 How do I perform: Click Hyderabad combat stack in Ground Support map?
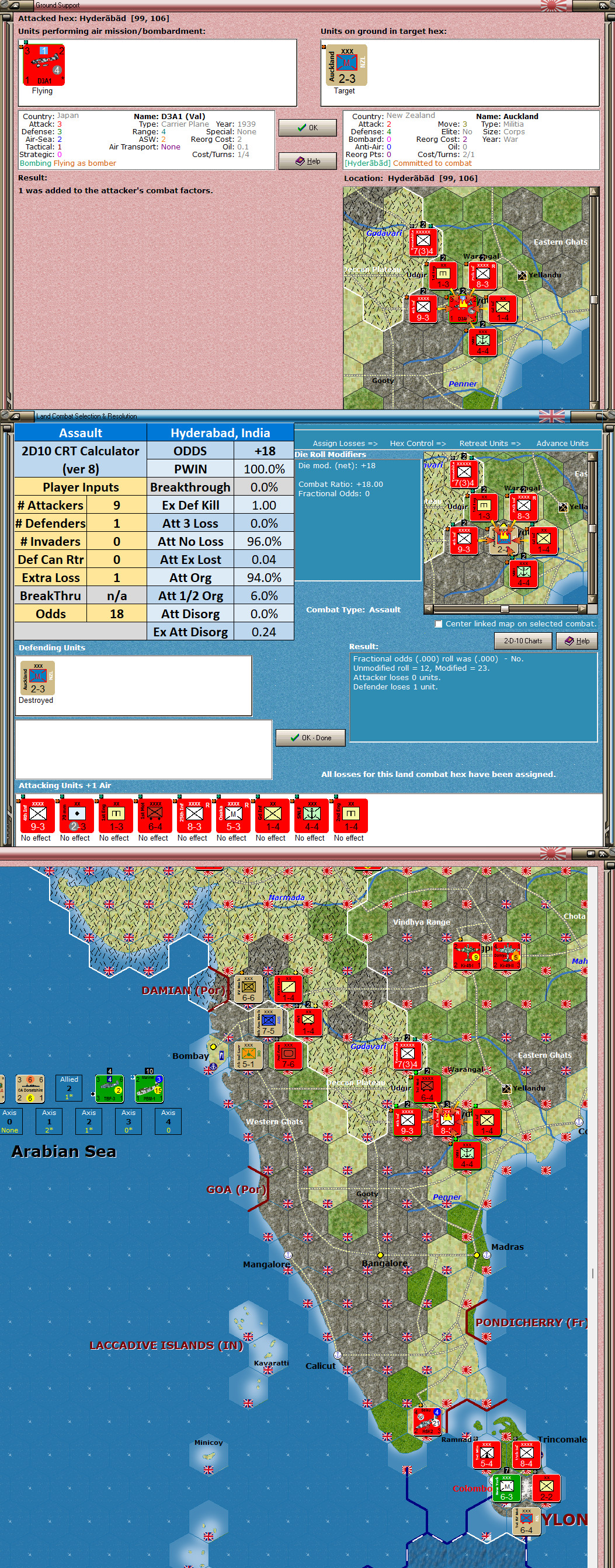463,308
